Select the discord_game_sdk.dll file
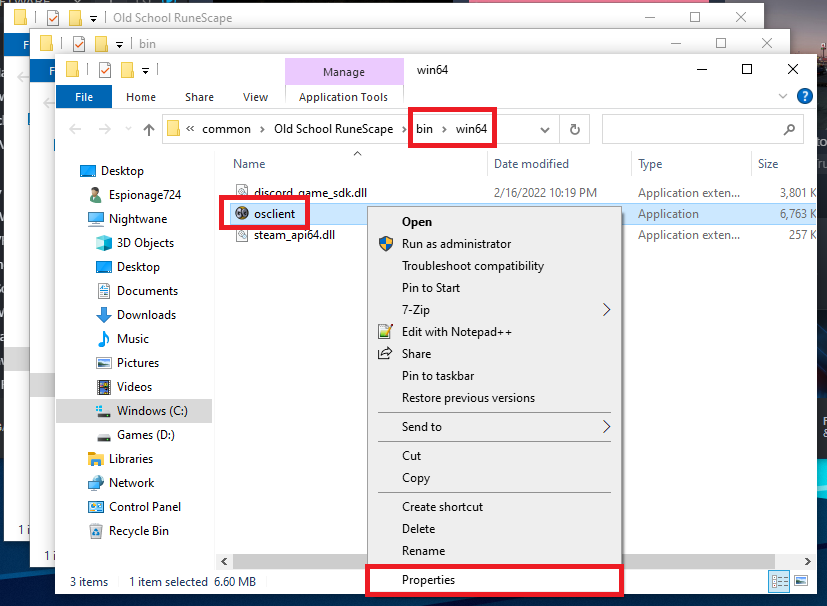 pyautogui.click(x=310, y=193)
